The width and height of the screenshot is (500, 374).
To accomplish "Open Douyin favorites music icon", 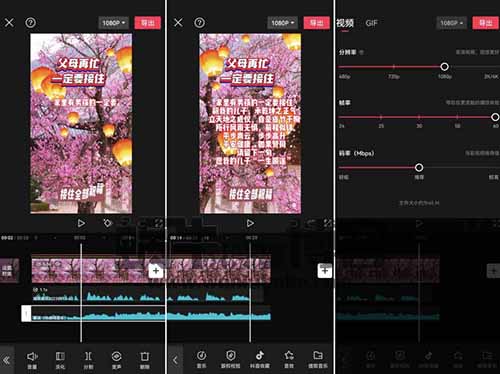I will (260, 359).
